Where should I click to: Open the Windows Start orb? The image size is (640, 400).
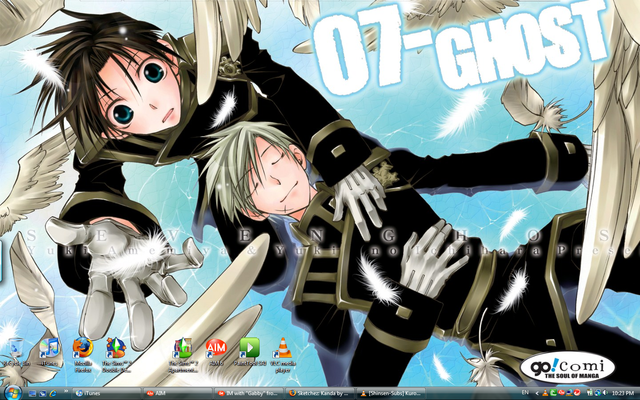click(x=13, y=393)
